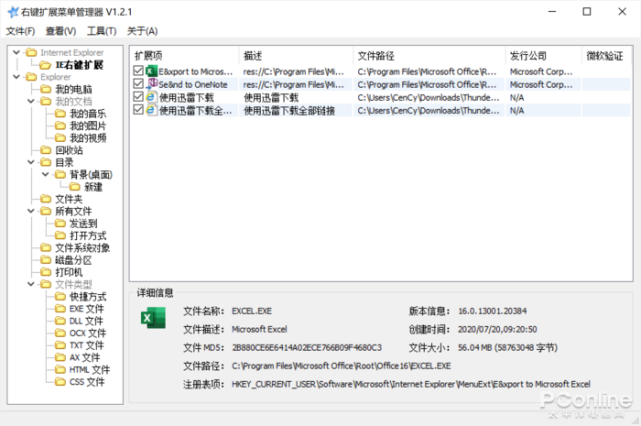Click the folder icon of 我的电脑
This screenshot has width=641, height=426.
[46, 89]
